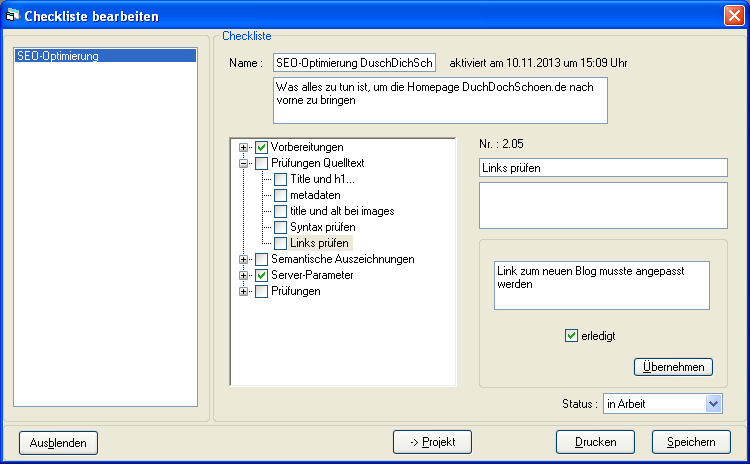The image size is (750, 464).
Task: Check the Prüfungen Quelltext checkbox
Action: (x=262, y=163)
